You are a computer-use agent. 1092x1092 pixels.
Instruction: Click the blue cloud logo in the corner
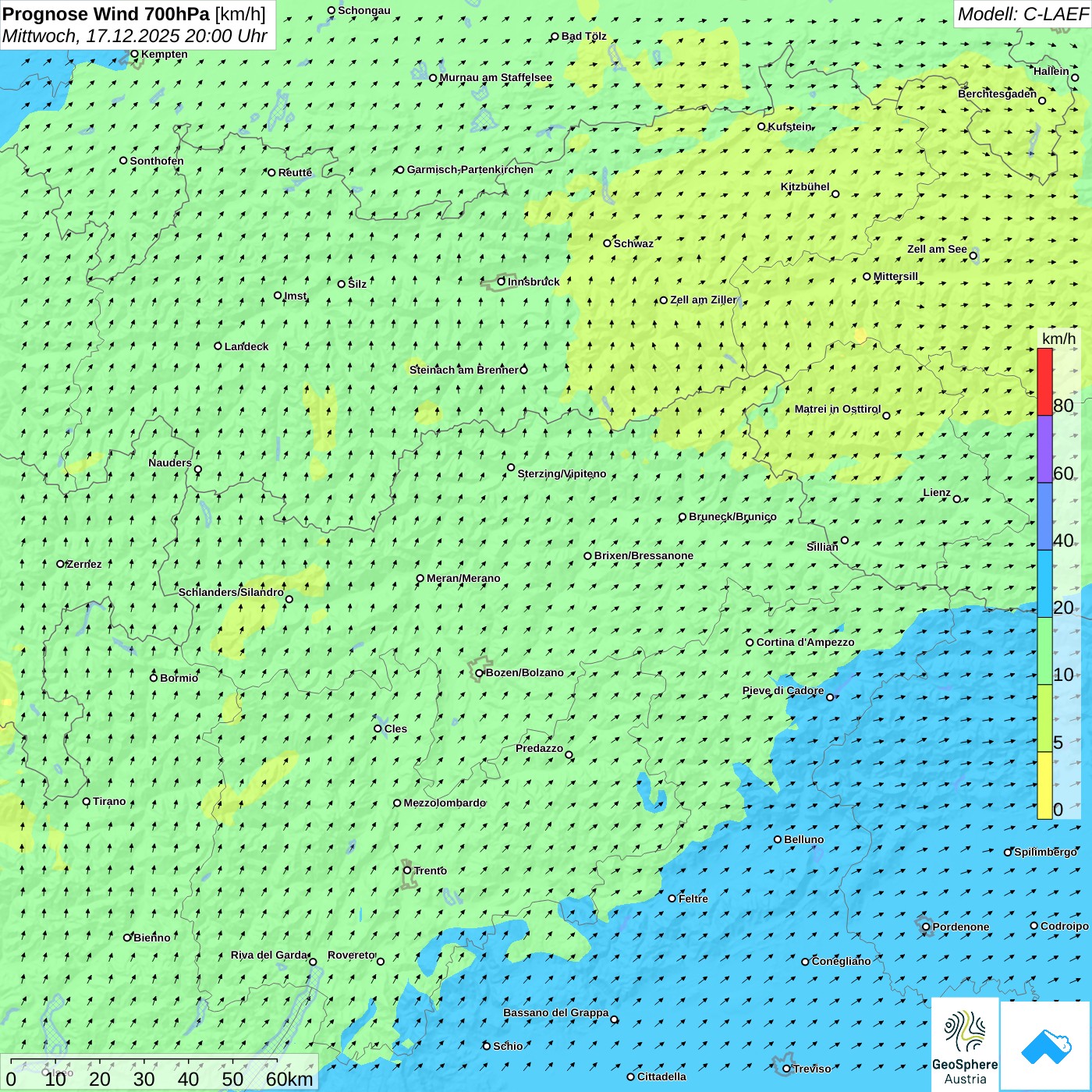point(1045,1045)
